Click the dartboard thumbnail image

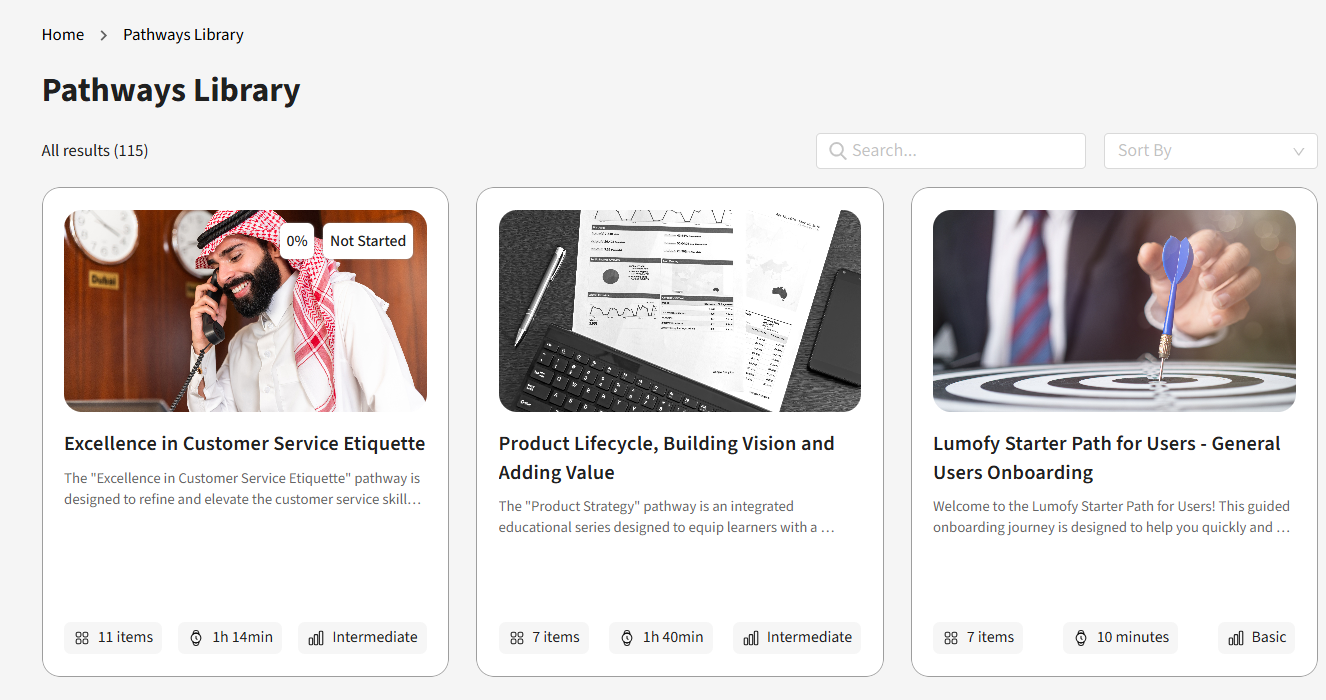click(x=1114, y=311)
